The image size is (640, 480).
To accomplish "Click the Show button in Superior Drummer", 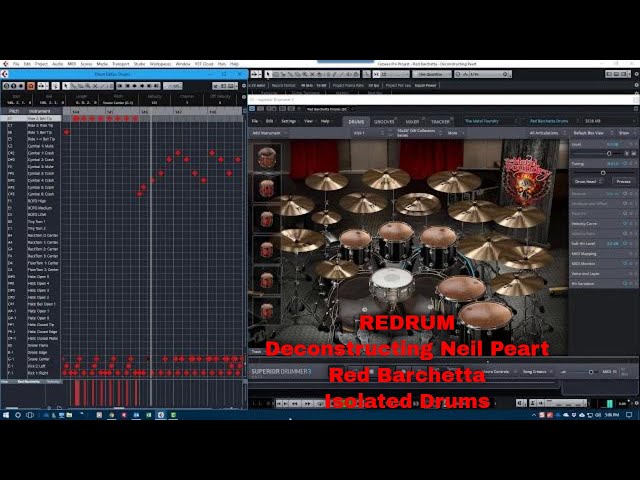I will [x=625, y=133].
